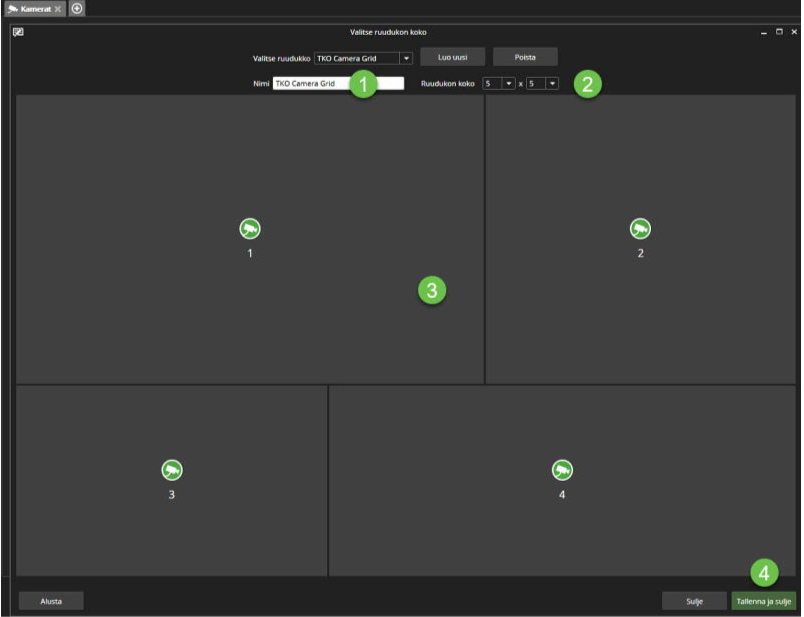Expand the second Ruudukon koko size dropdown

point(551,83)
